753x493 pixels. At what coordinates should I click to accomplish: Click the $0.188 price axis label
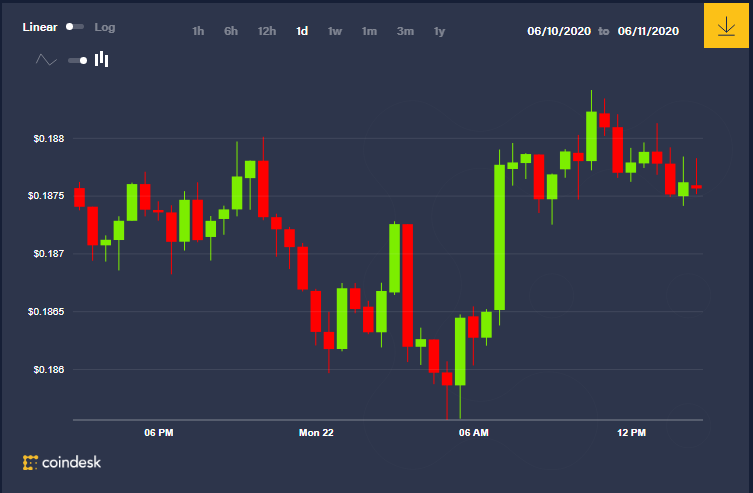[x=49, y=139]
